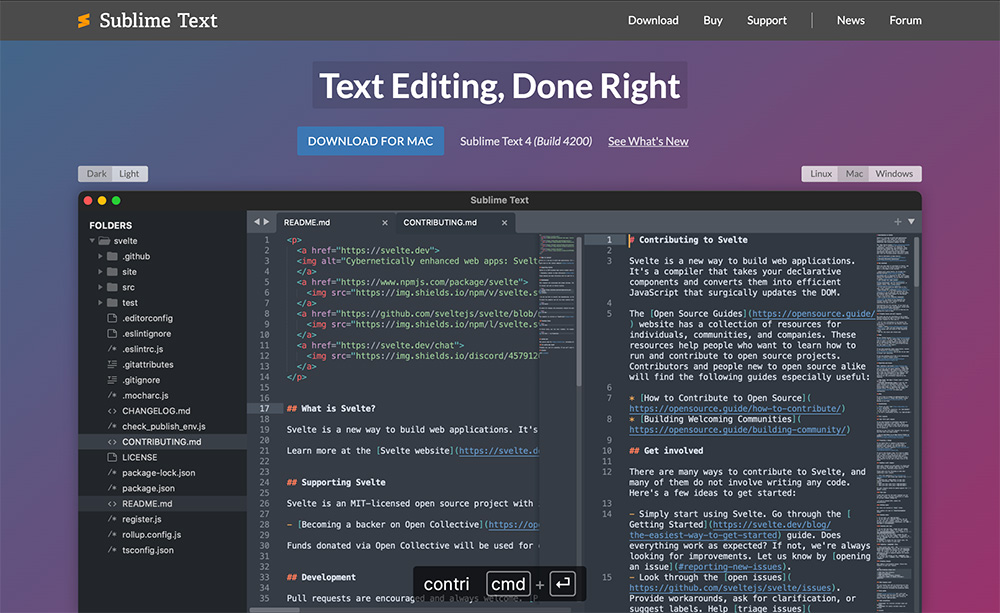The image size is (1000, 613).
Task: Click the Sublime Text logo icon
Action: click(84, 20)
